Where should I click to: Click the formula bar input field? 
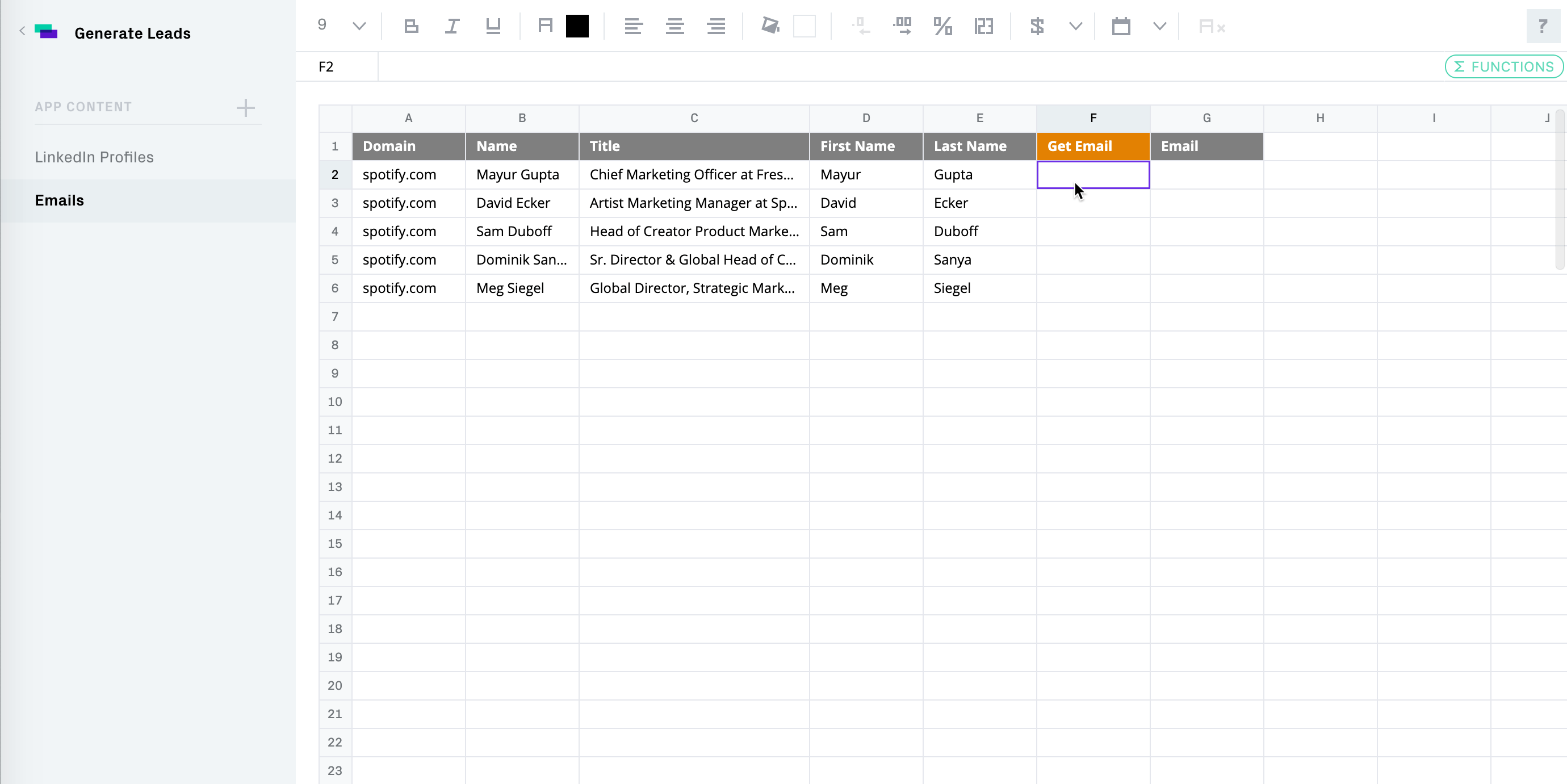click(852, 67)
